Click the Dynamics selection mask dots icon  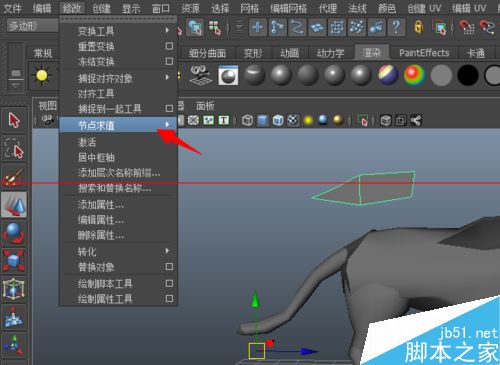357,27
